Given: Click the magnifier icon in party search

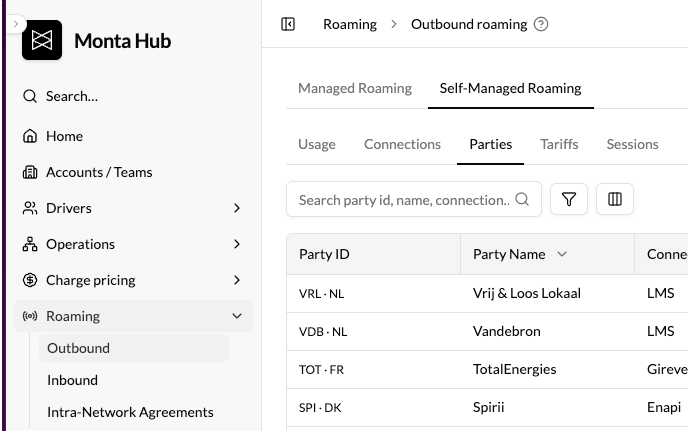Looking at the screenshot, I should [x=522, y=199].
